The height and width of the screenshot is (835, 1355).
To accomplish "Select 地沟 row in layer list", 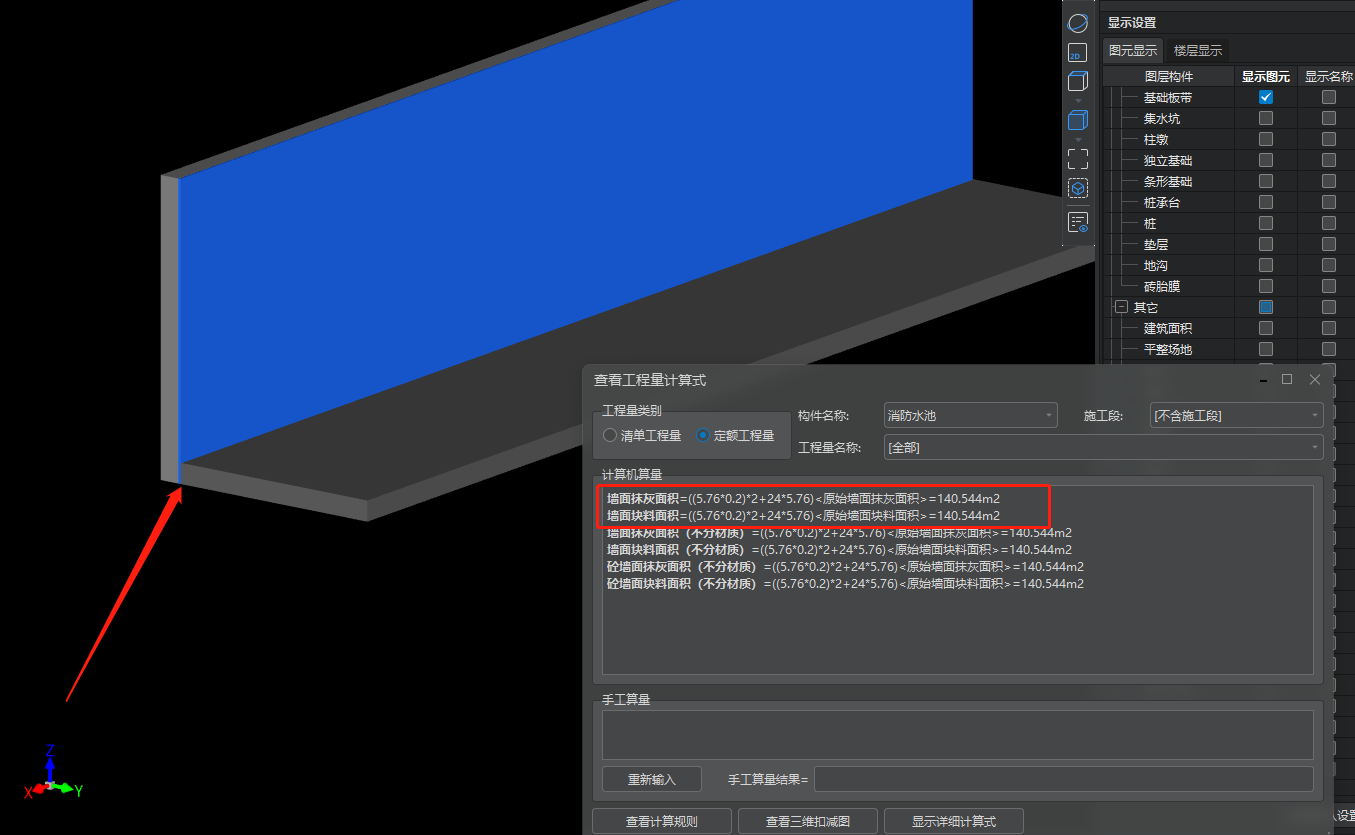I will 1156,265.
